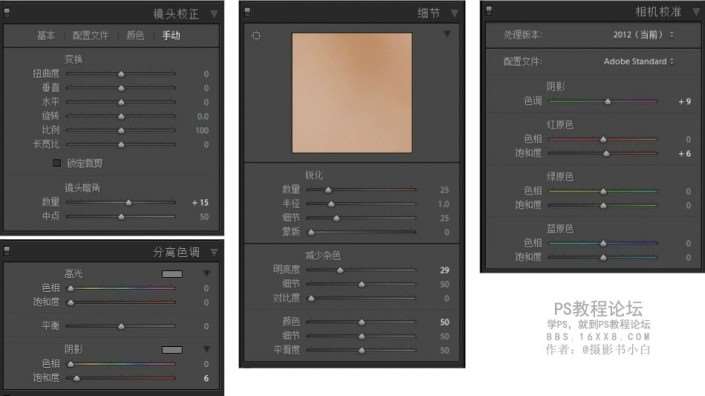Switch to the 基本 tab
This screenshot has height=396, width=705.
point(46,36)
